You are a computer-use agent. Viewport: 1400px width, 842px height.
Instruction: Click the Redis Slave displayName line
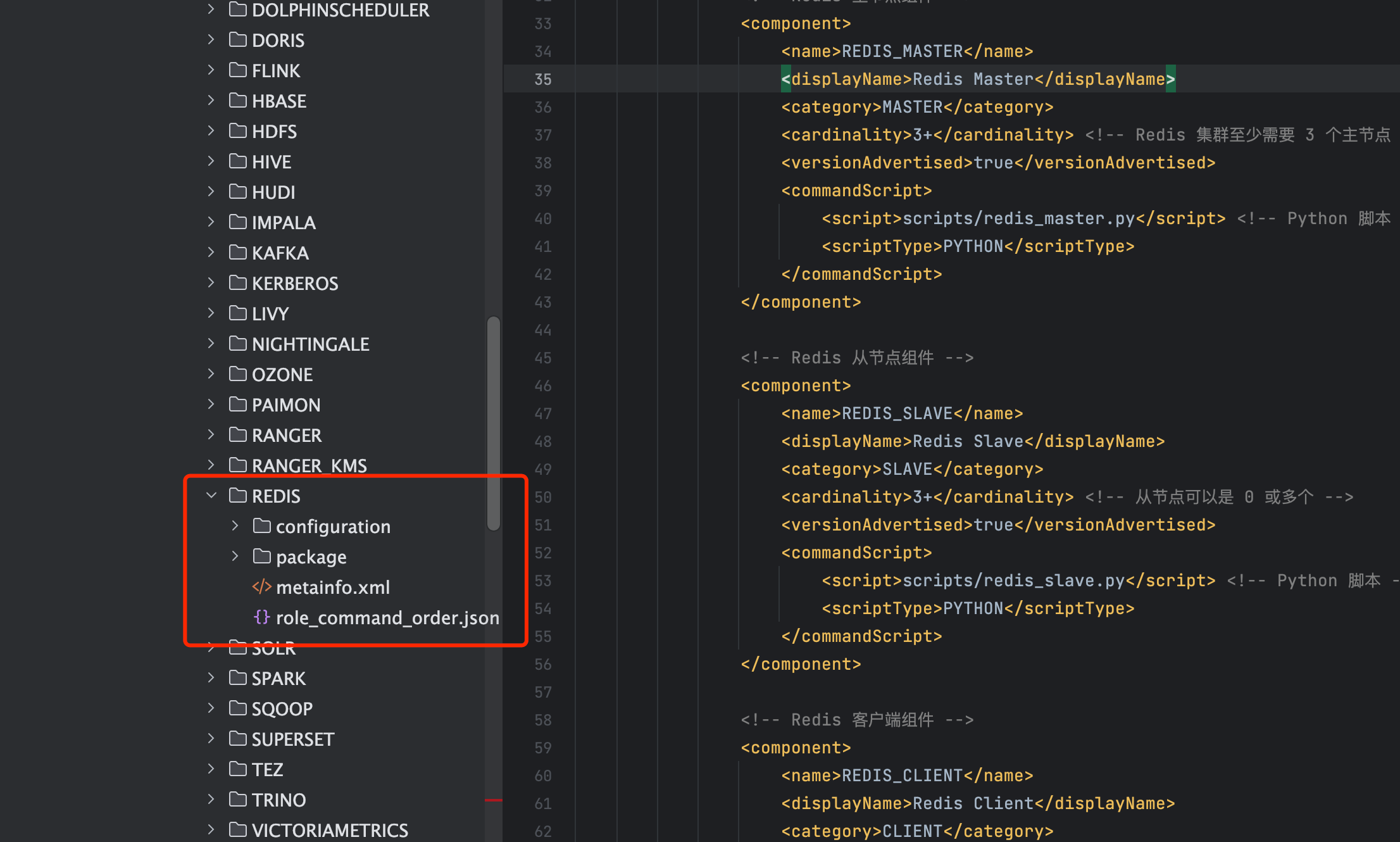point(973,441)
